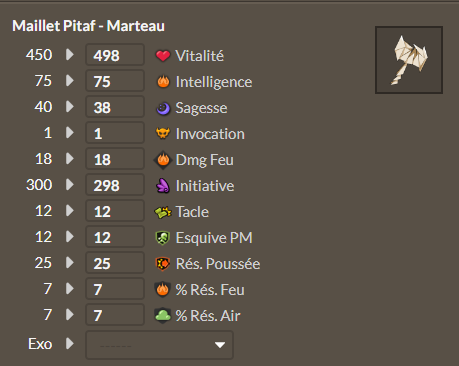Image resolution: width=459 pixels, height=366 pixels.
Task: Click the arrow next to Exo label
Action: coord(70,343)
